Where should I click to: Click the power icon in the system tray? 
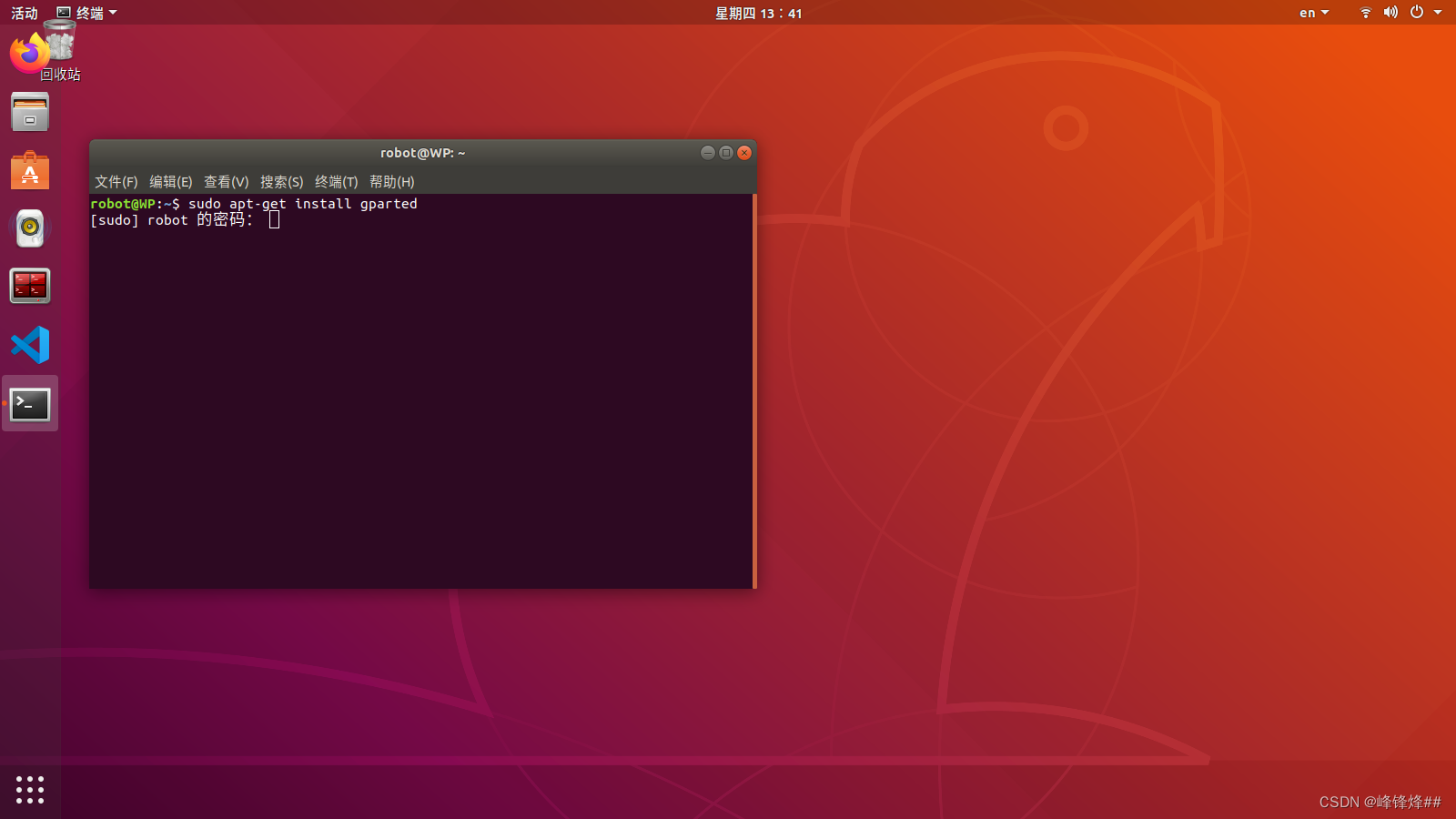click(x=1415, y=13)
